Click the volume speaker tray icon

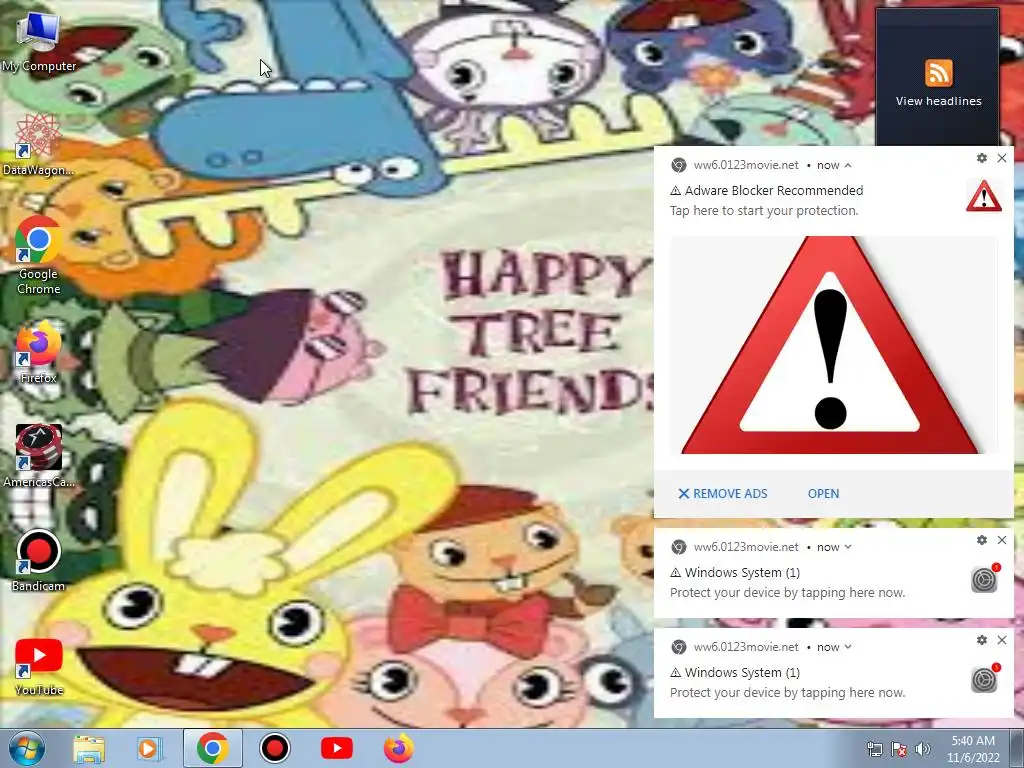923,749
